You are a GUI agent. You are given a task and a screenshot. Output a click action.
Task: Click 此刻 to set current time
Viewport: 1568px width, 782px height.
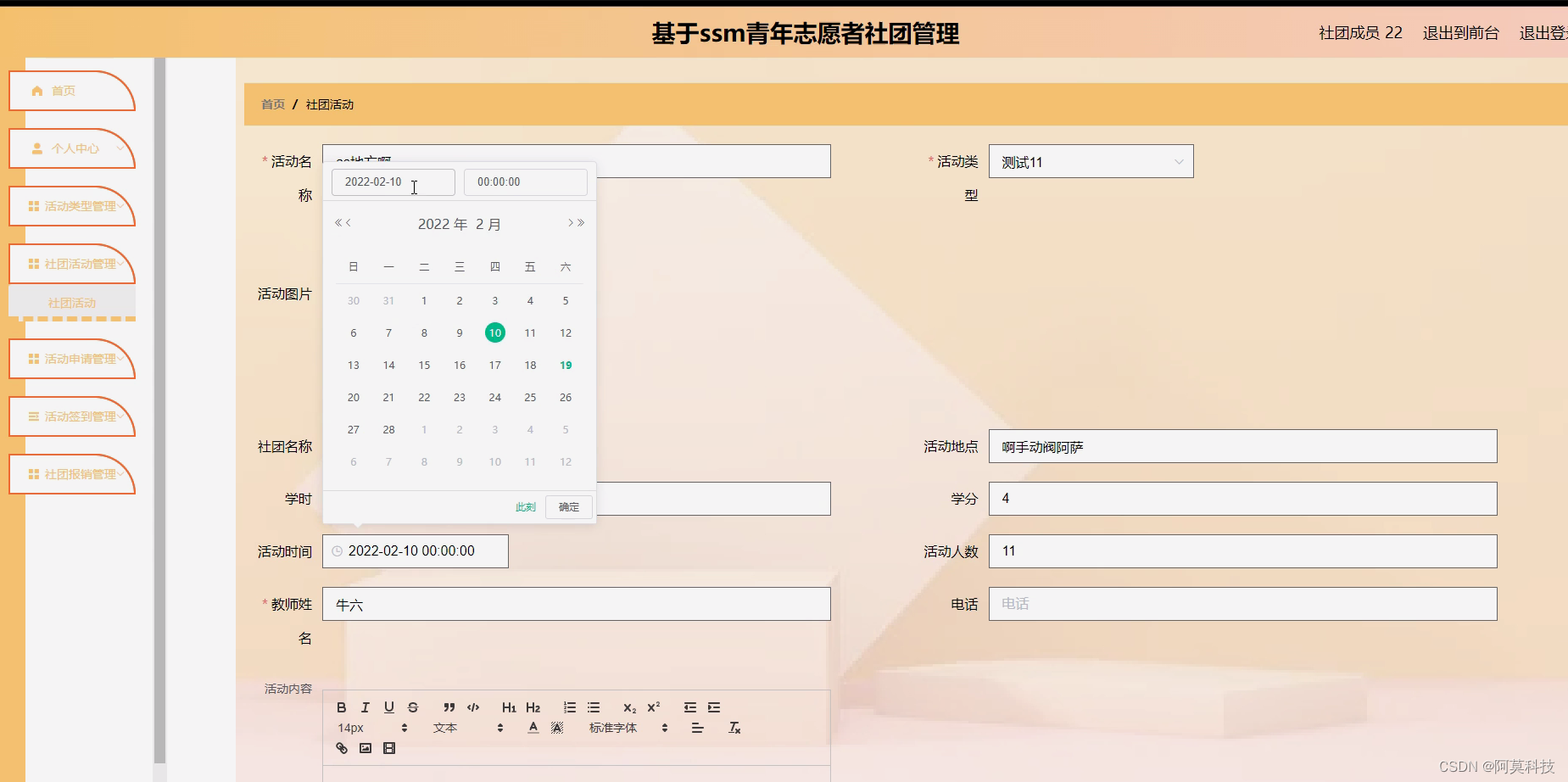(x=526, y=507)
